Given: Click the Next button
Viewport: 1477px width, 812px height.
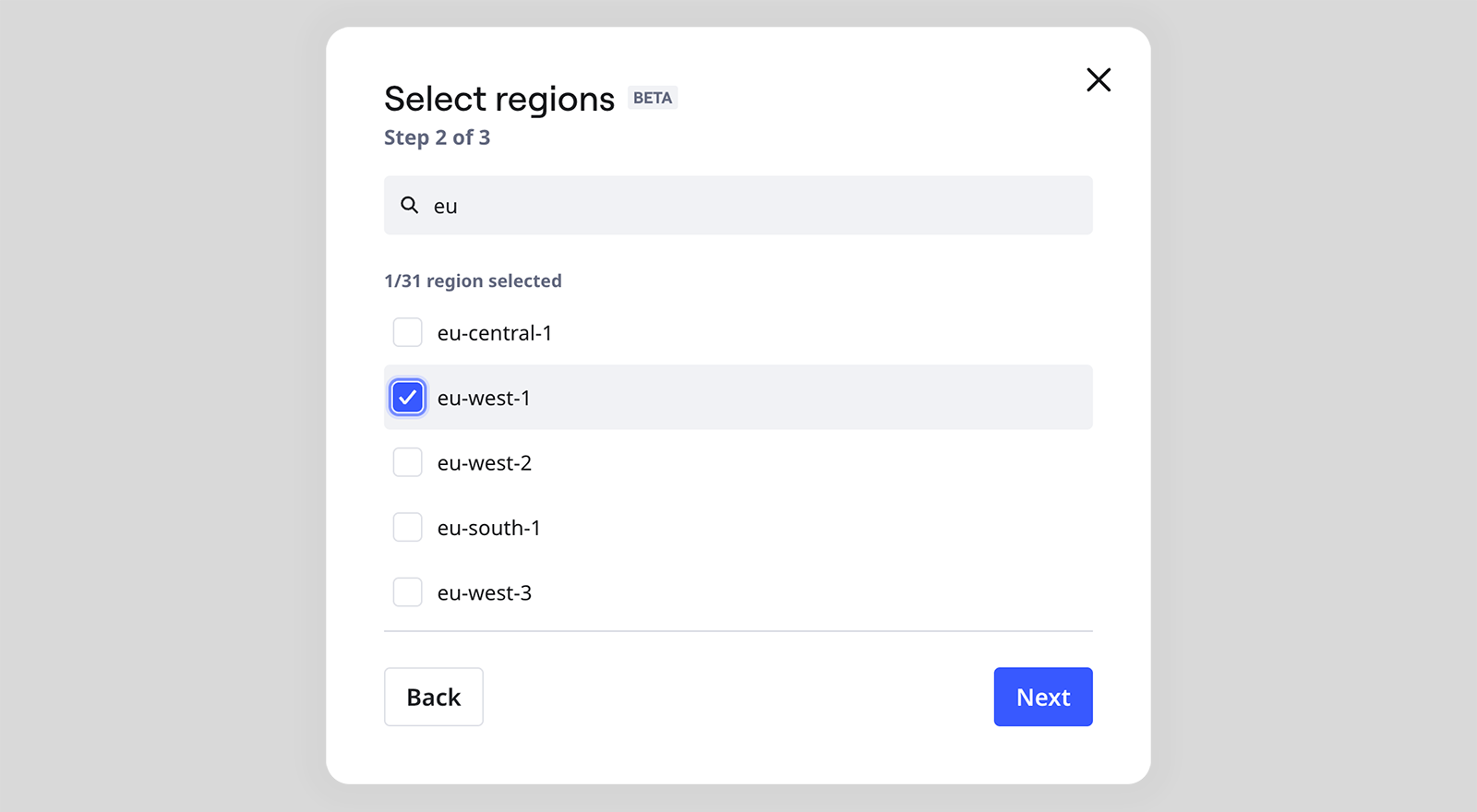Looking at the screenshot, I should tap(1042, 697).
